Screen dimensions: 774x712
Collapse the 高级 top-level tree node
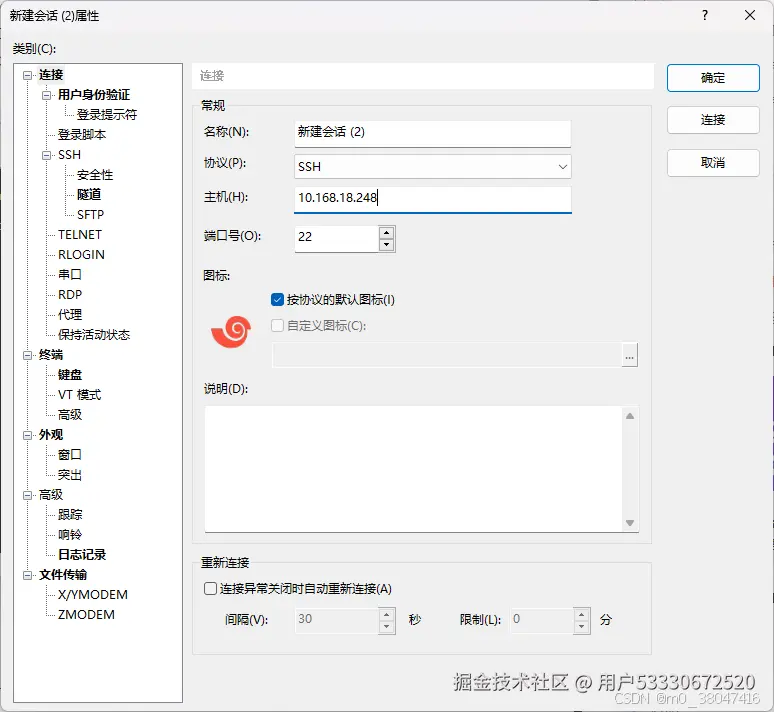click(28, 495)
